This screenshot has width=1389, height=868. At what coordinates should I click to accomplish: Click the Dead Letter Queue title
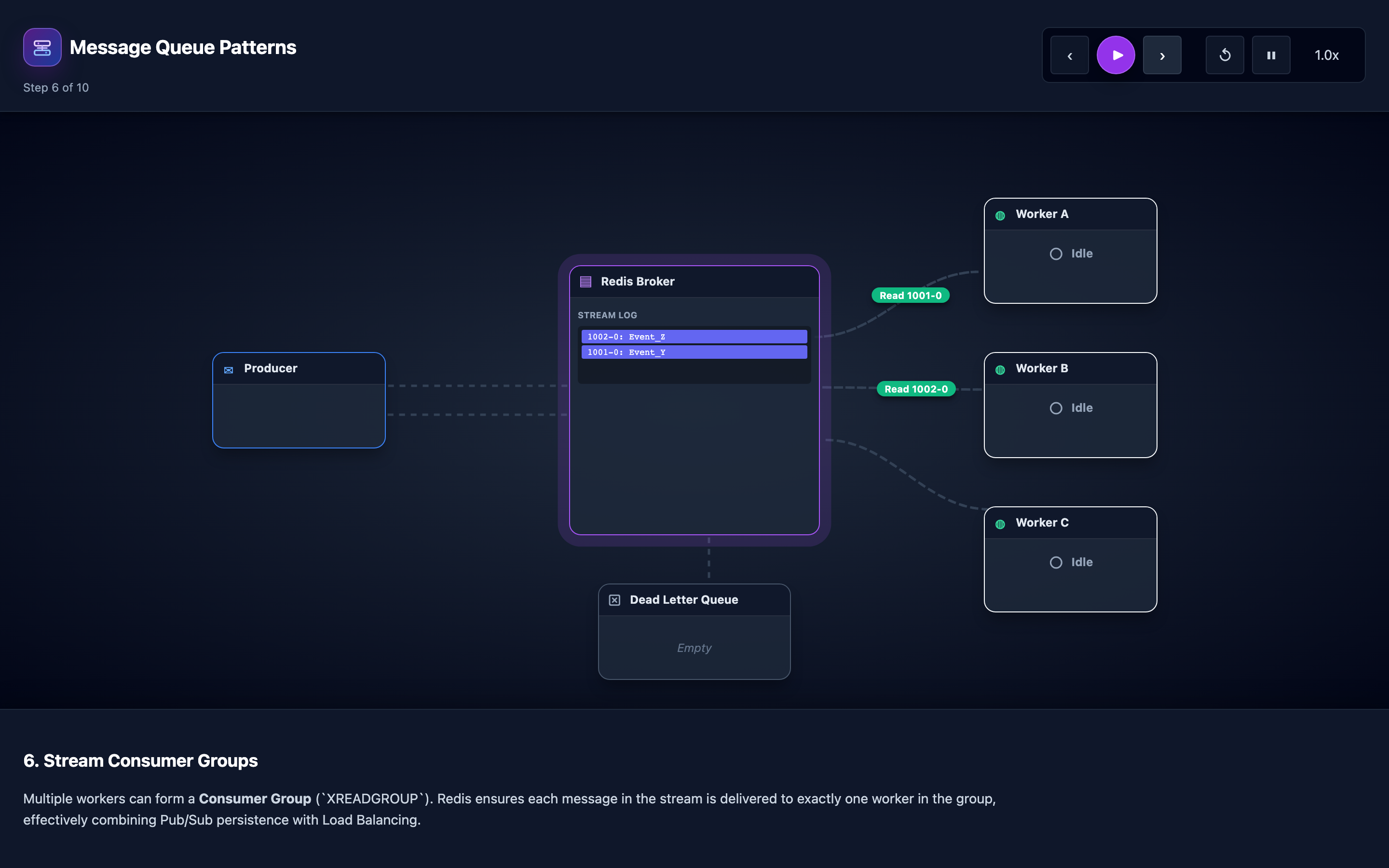tap(683, 599)
